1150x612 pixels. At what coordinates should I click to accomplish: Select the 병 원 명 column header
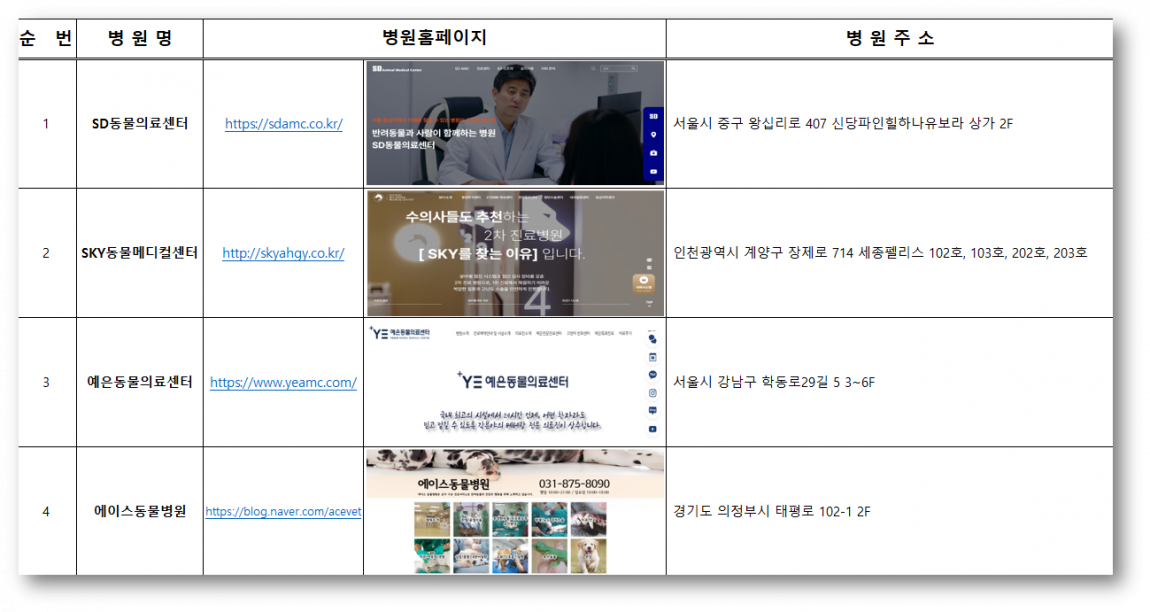point(140,39)
